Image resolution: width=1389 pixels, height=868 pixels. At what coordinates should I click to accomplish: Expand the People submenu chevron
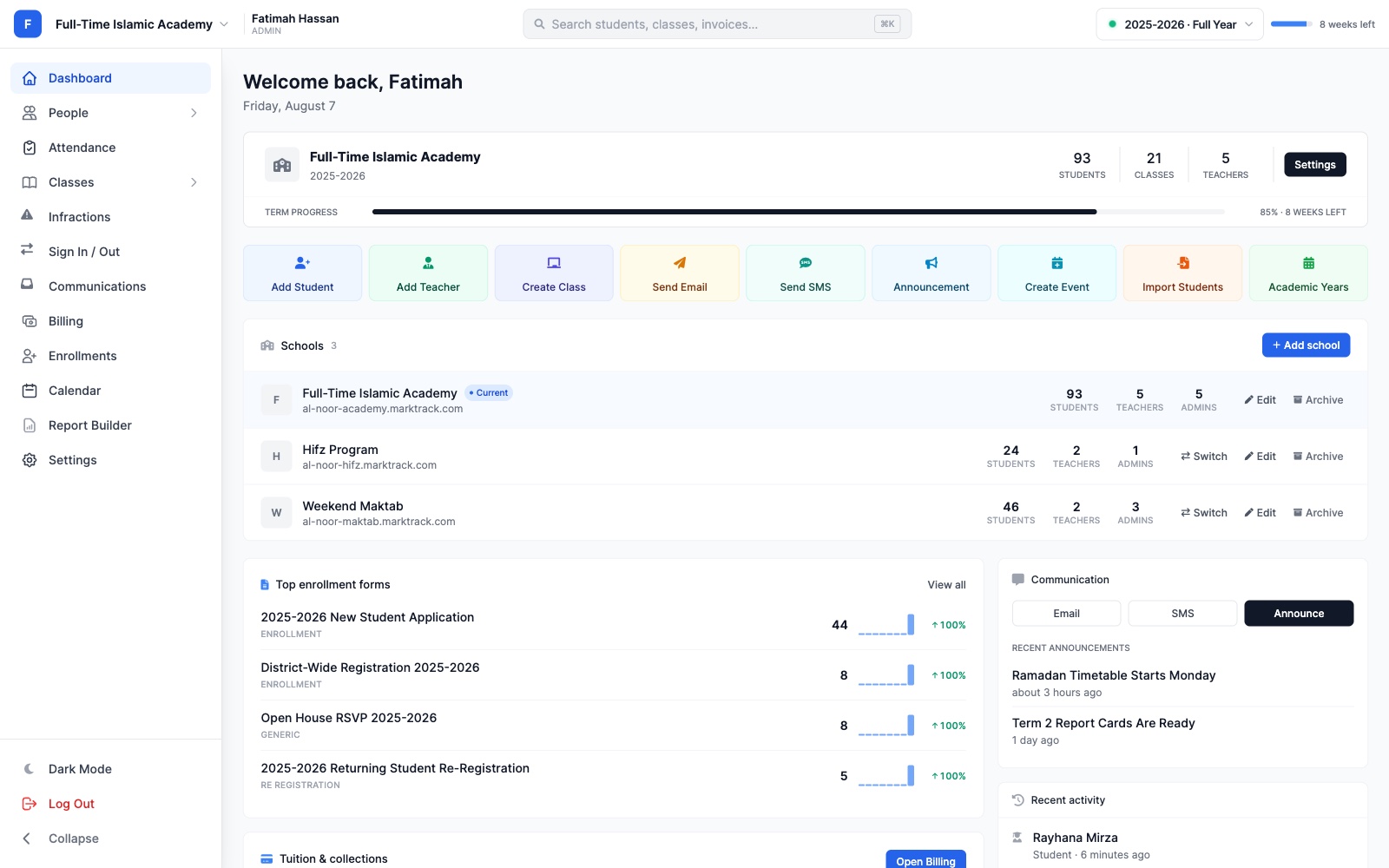click(x=194, y=113)
